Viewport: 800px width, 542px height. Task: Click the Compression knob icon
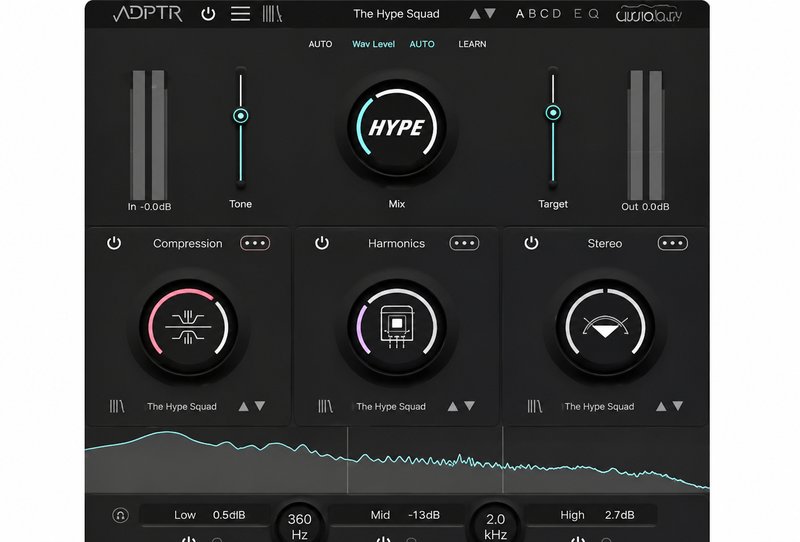click(x=188, y=327)
